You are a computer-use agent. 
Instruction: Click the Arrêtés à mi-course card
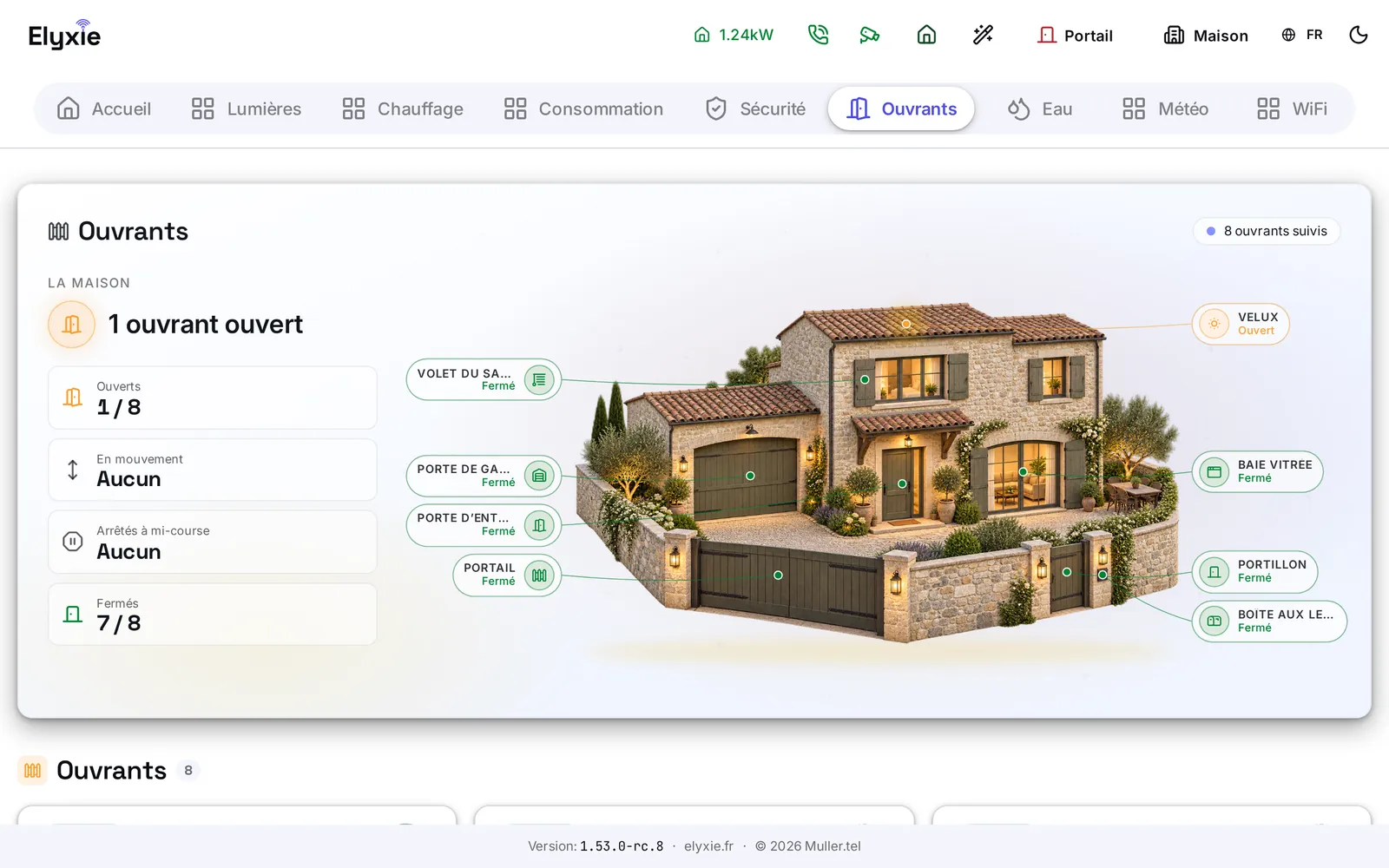[x=213, y=542]
